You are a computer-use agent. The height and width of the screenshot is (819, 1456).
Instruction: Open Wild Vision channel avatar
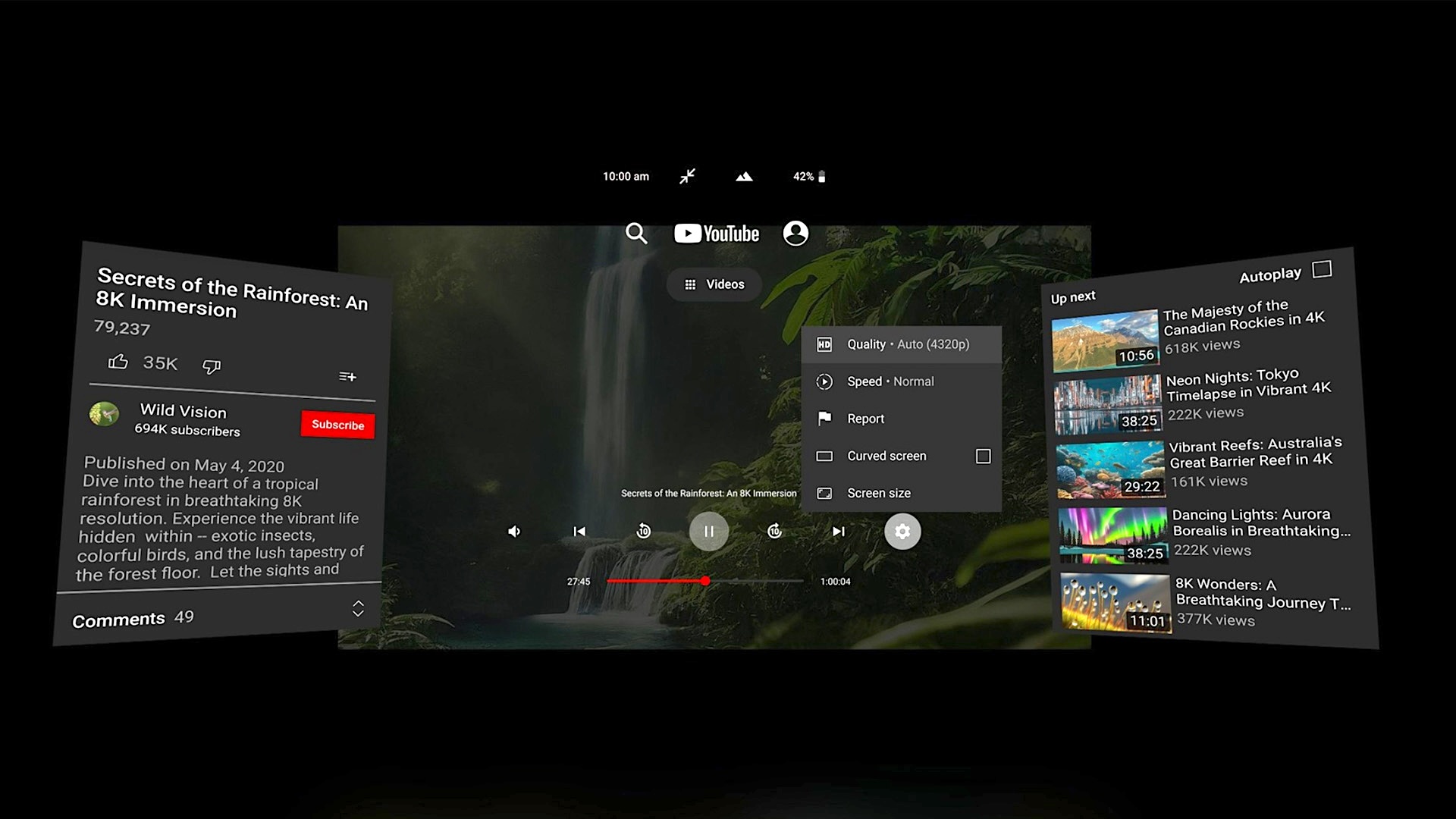104,413
